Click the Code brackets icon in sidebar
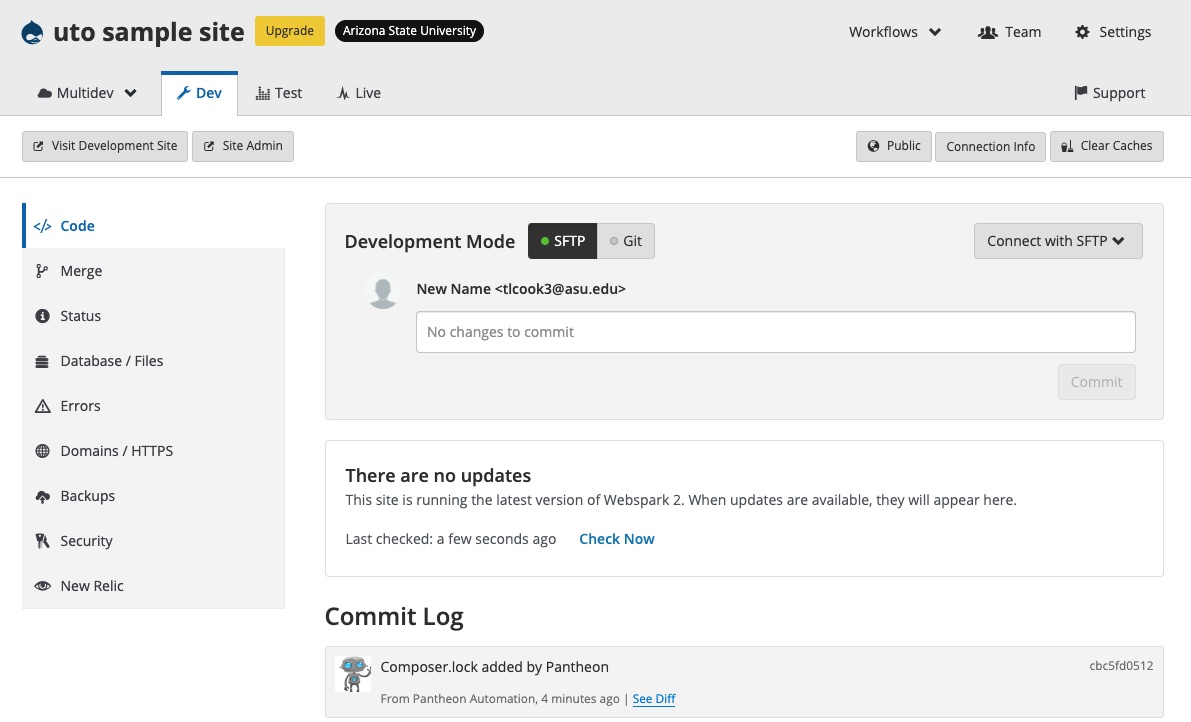Screen dimensions: 1191x722 (43, 226)
